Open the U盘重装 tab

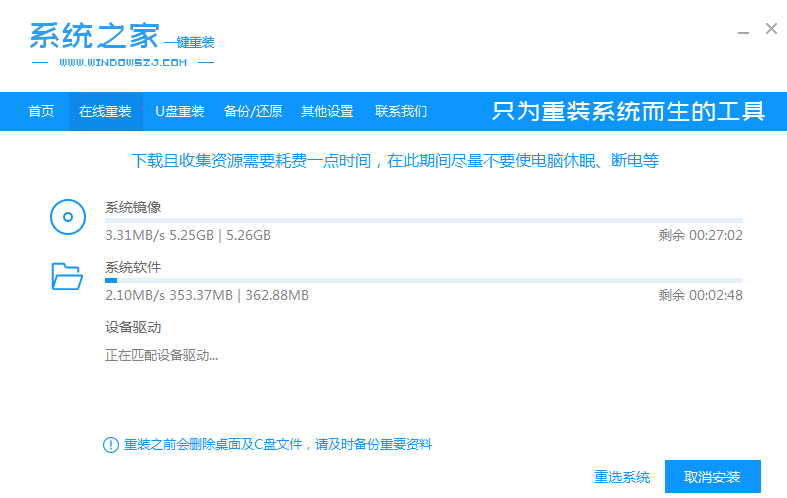[180, 111]
